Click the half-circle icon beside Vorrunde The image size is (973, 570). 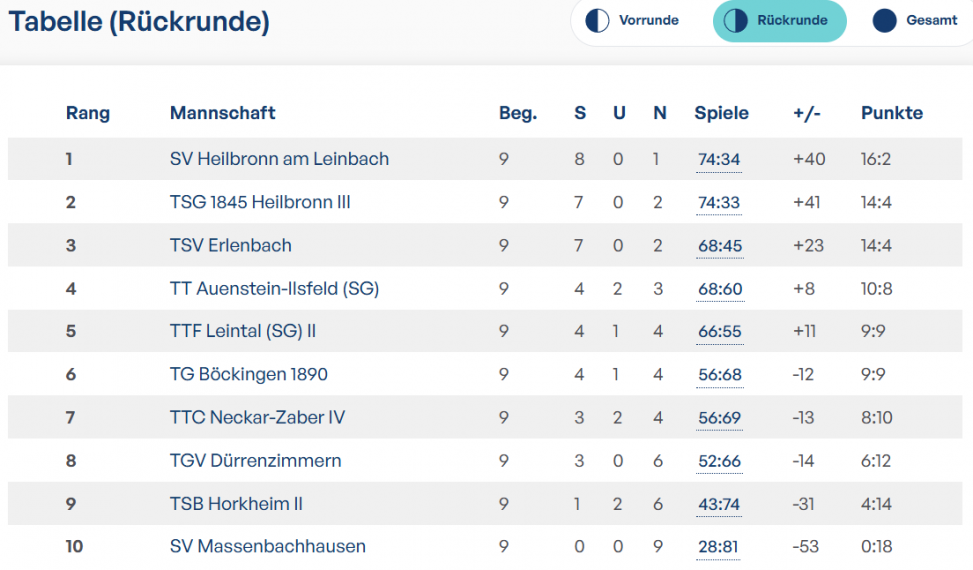[x=597, y=20]
